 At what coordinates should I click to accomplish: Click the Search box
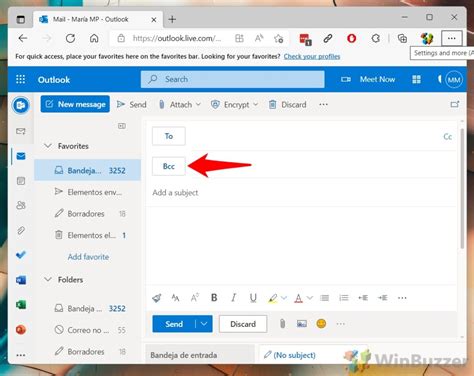(233, 79)
